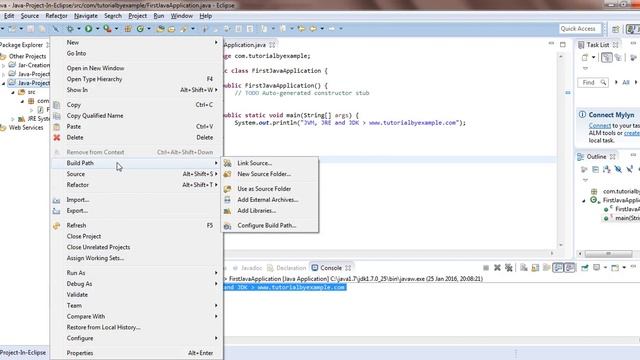
Task: Click the Connect link in Mylyn panel
Action: pyautogui.click(x=600, y=126)
